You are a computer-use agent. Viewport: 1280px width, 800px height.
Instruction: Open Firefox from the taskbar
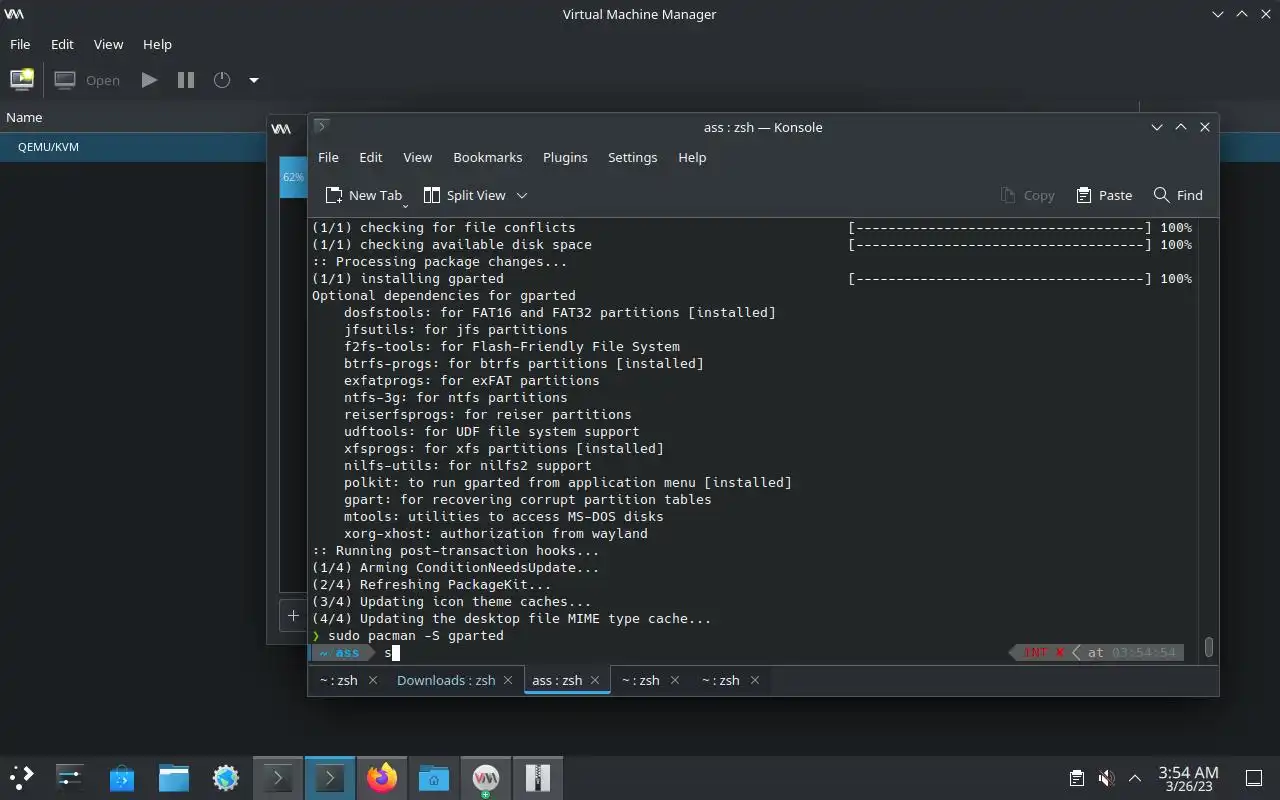[382, 777]
